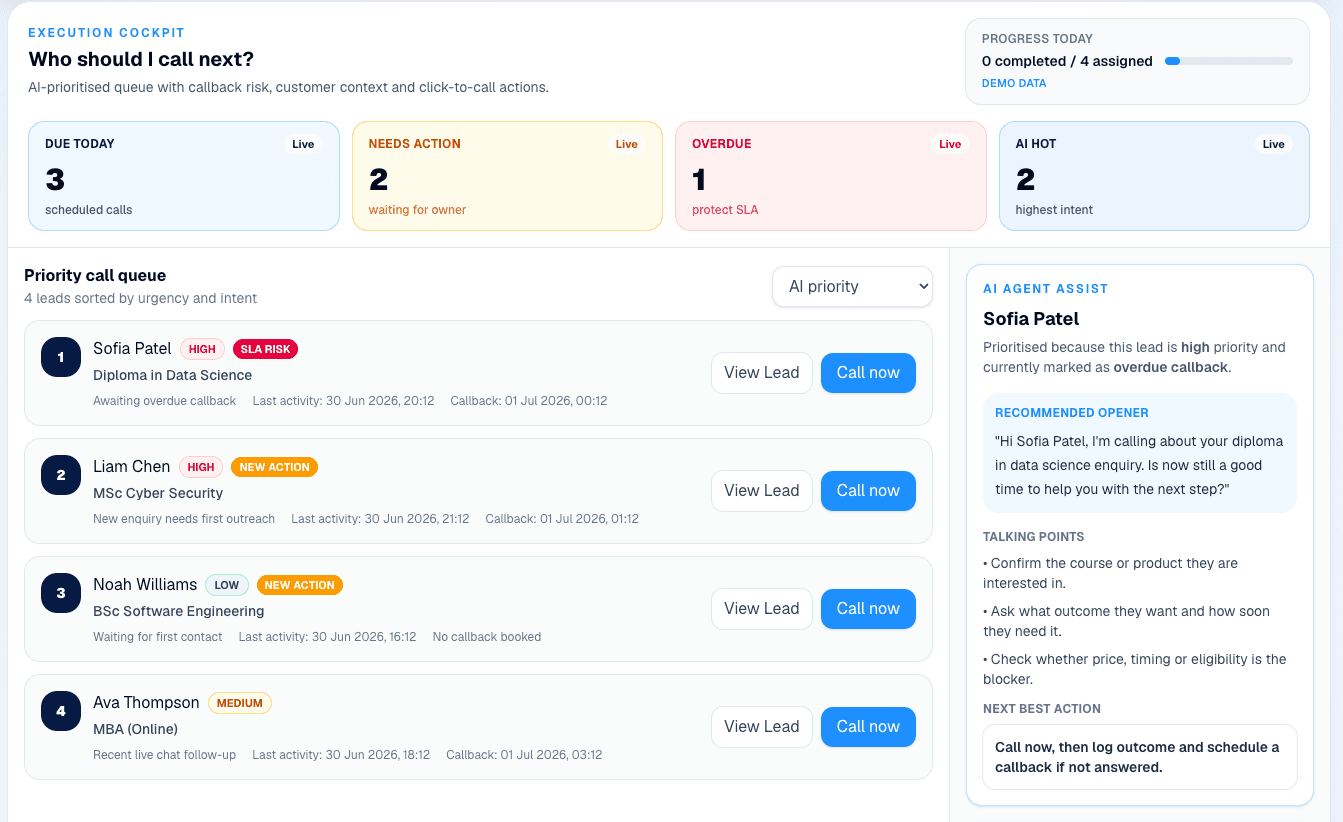Click the number 2 rank badge for Liam Chen
The width and height of the screenshot is (1343, 822).
pyautogui.click(x=61, y=475)
